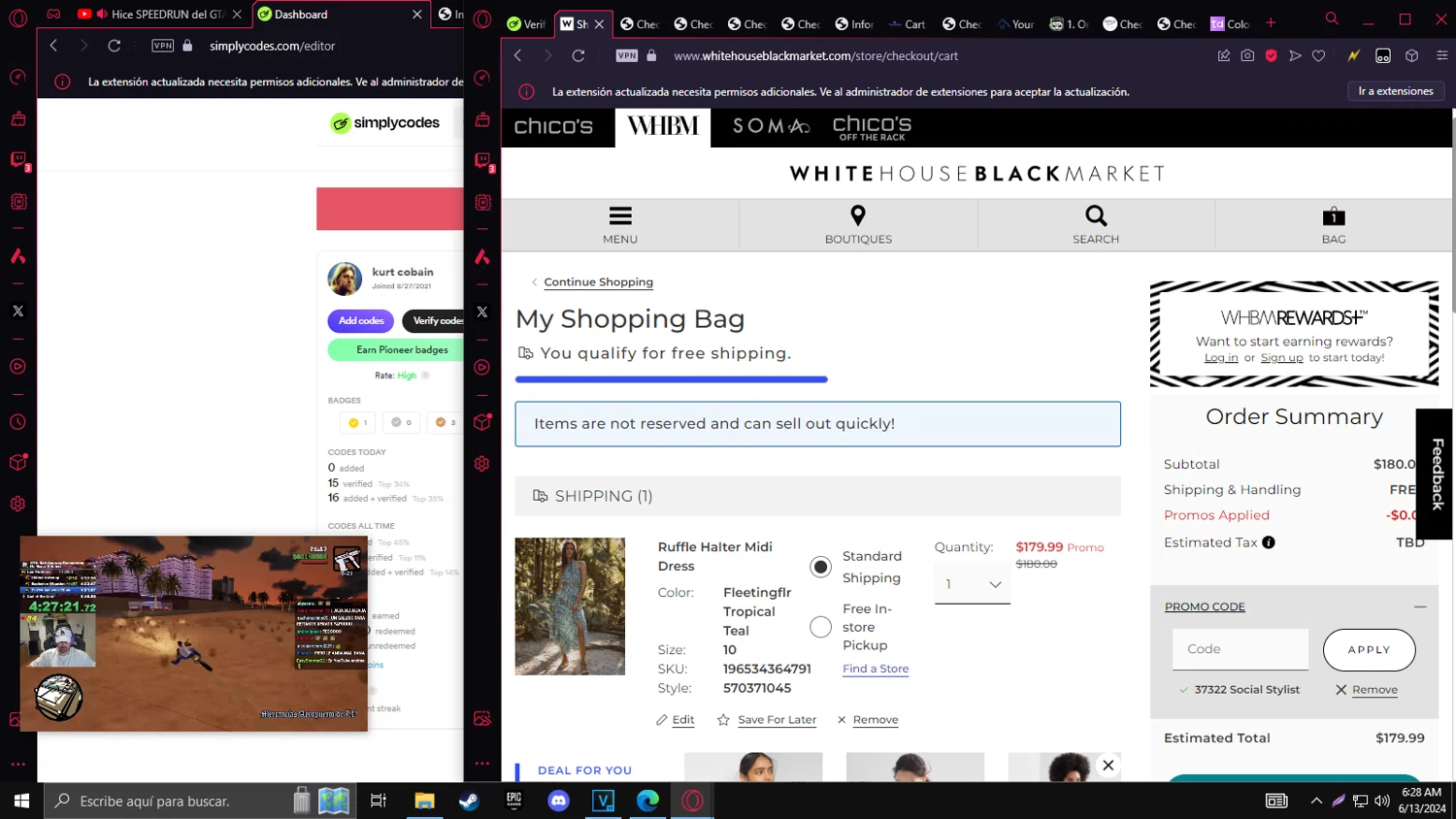
Task: Open snapshot camera icon in right window toolbar
Action: [1247, 56]
